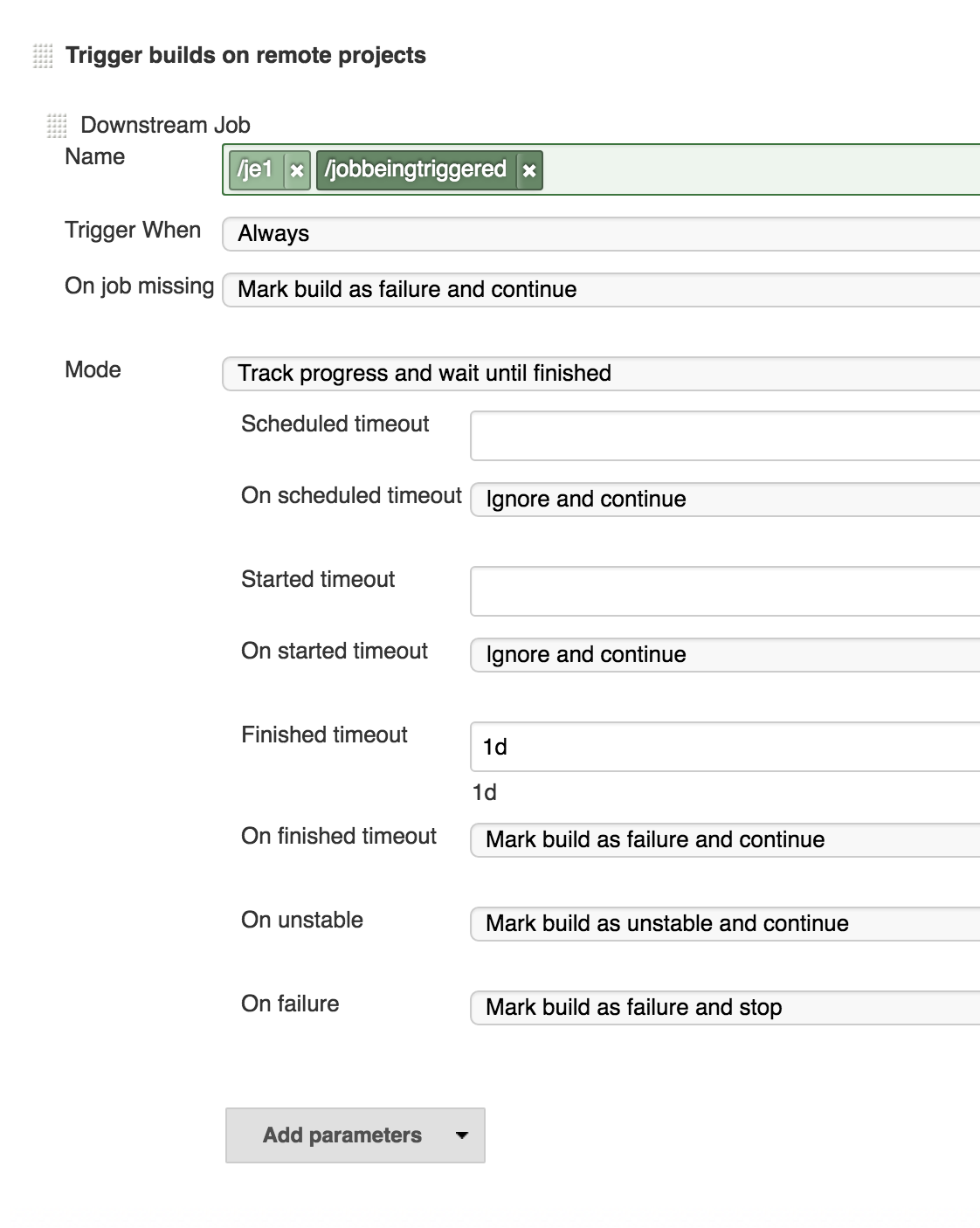Click empty area of the Name field
Screen dimensions: 980x1228
760,169
